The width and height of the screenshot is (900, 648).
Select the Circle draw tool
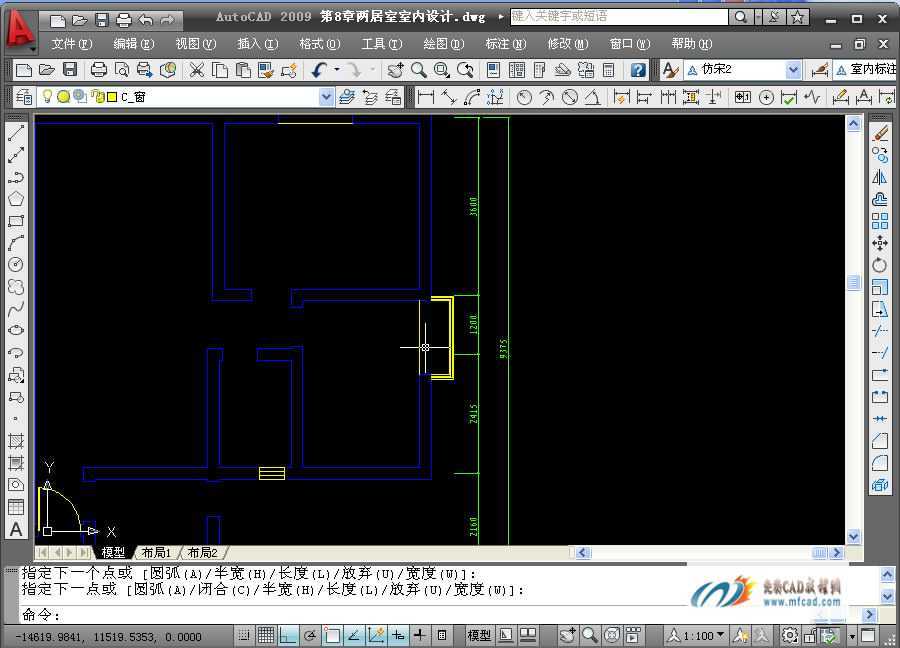tap(16, 265)
